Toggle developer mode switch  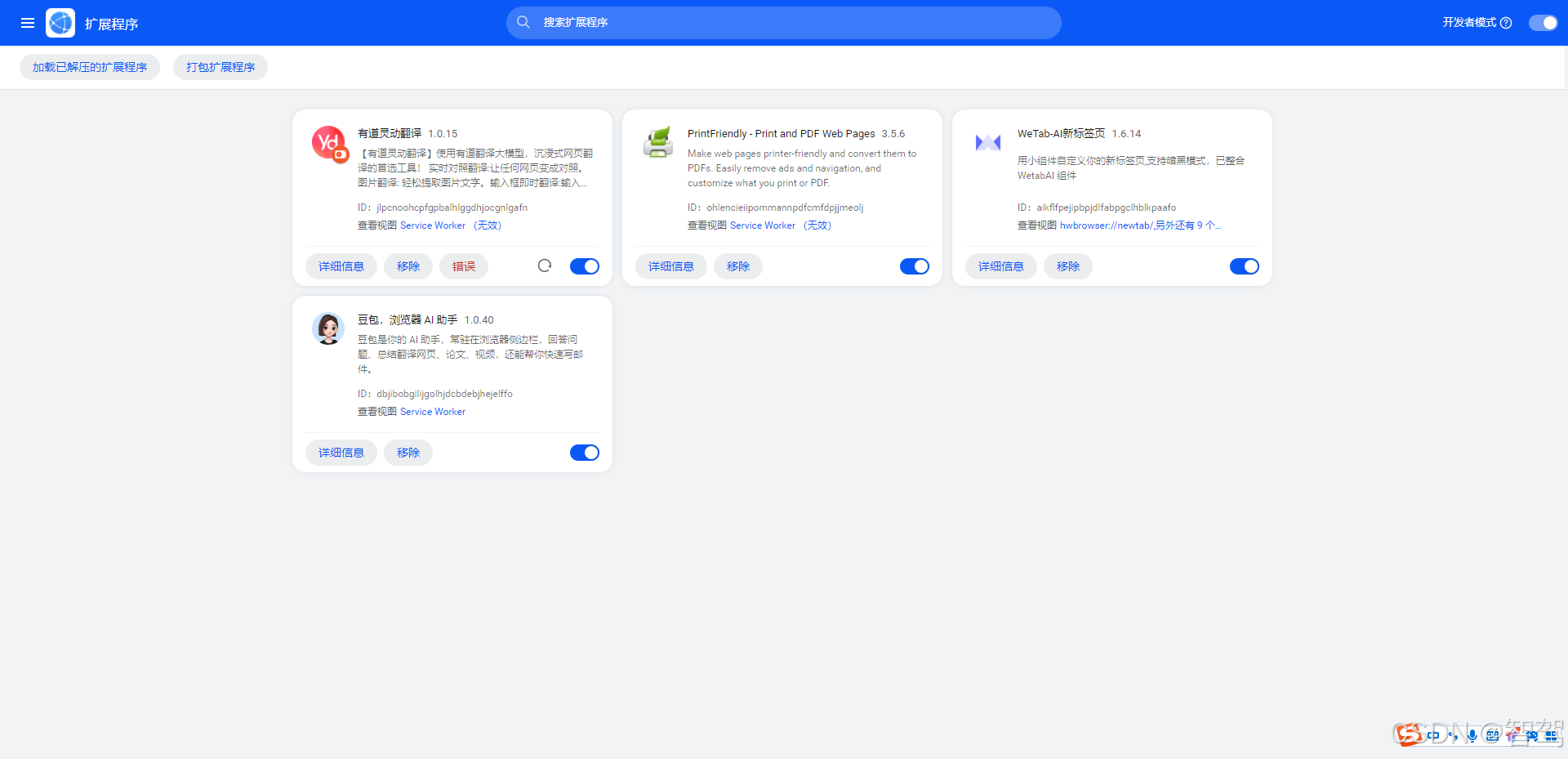point(1543,23)
